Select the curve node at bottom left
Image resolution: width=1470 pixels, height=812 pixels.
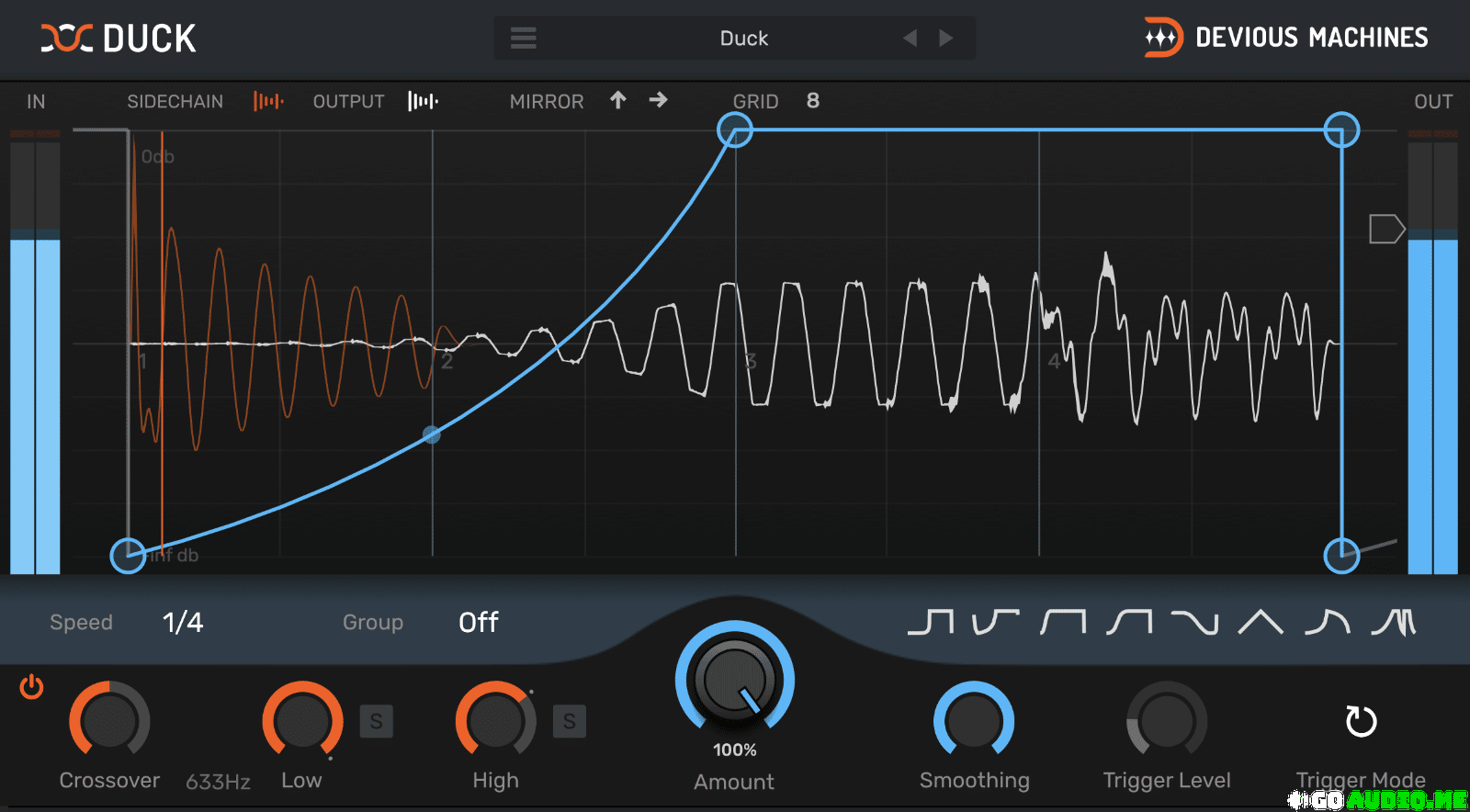[x=128, y=556]
